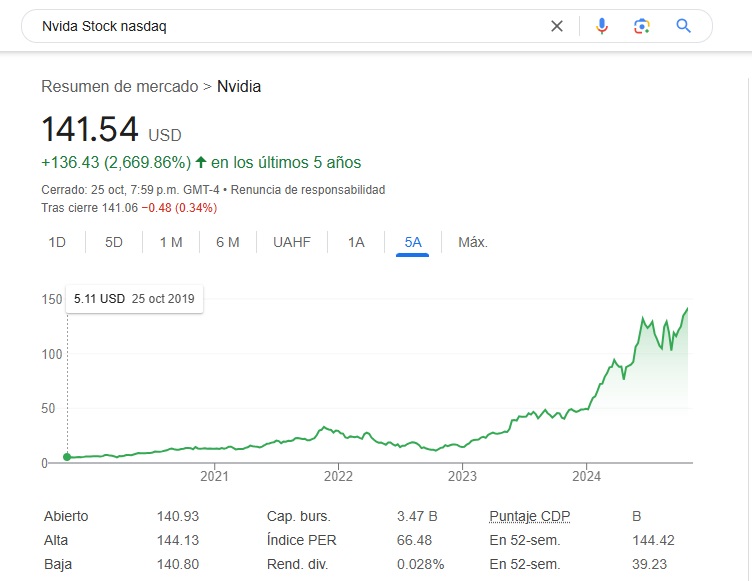752x581 pixels.
Task: Click the 141.54 USD price heading
Action: click(91, 129)
